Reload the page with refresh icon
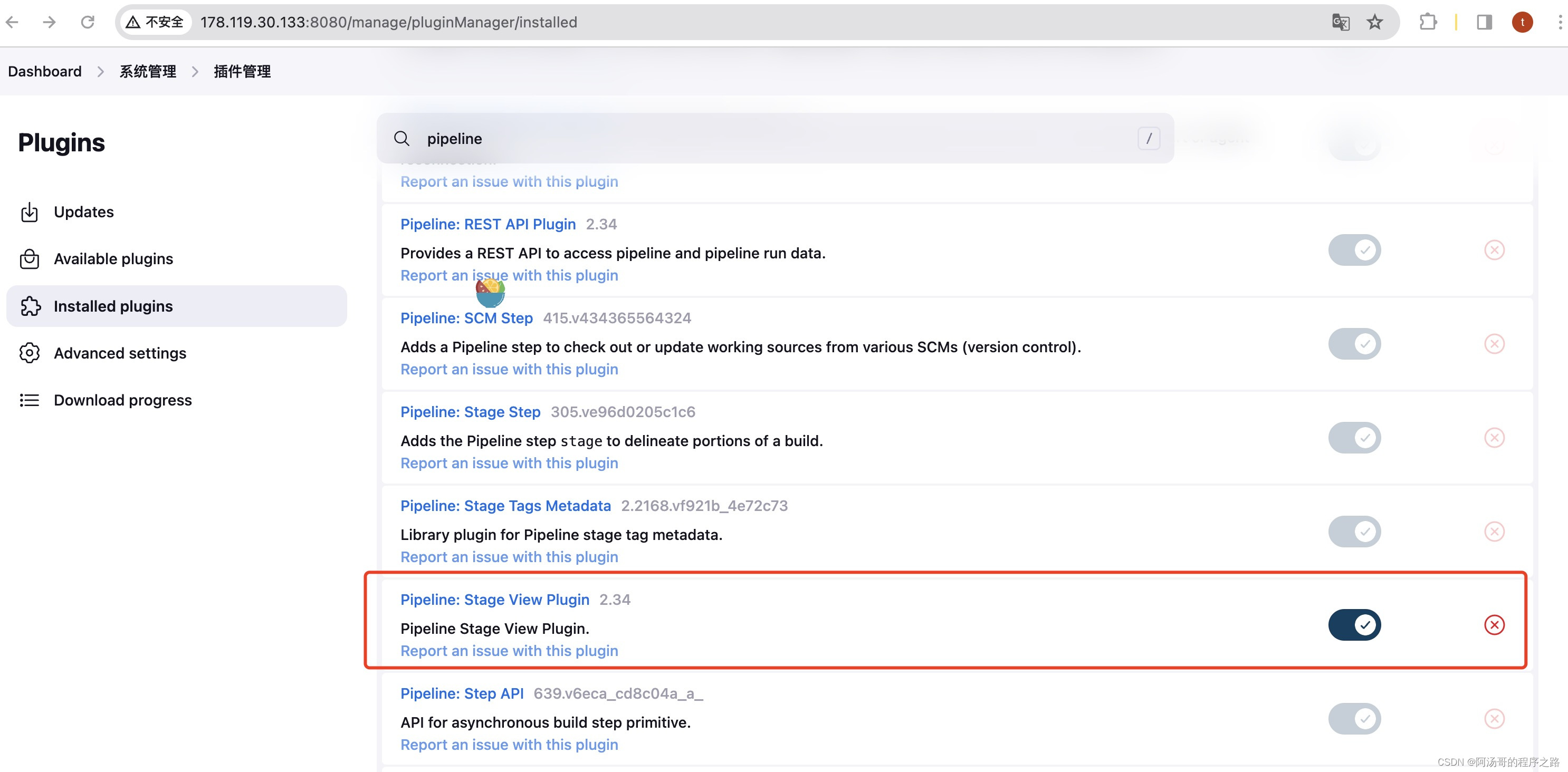Screen dimensions: 1568x772 pos(88,22)
